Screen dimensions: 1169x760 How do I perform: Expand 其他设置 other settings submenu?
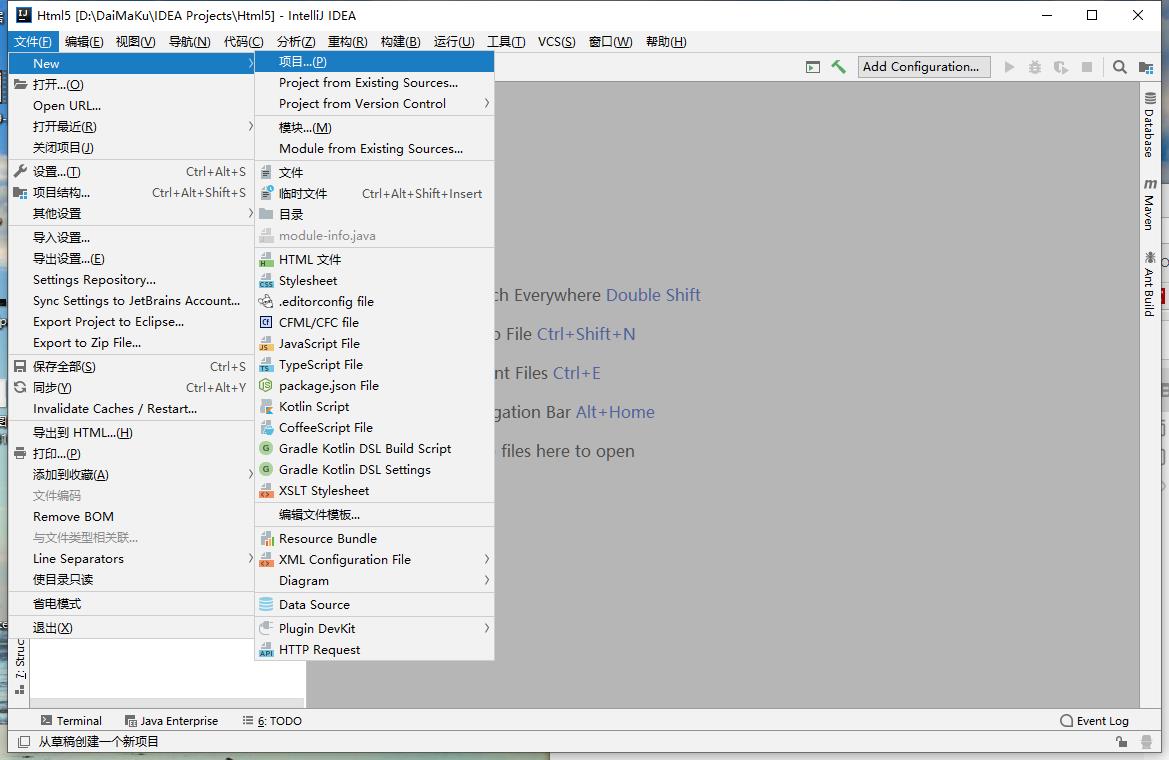pyautogui.click(x=131, y=213)
